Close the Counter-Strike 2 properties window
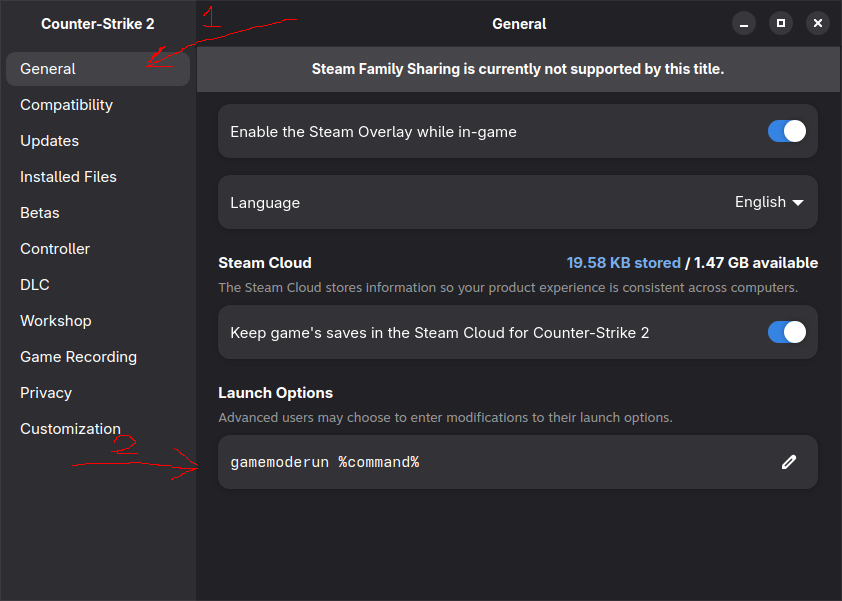842x601 pixels. (x=818, y=23)
